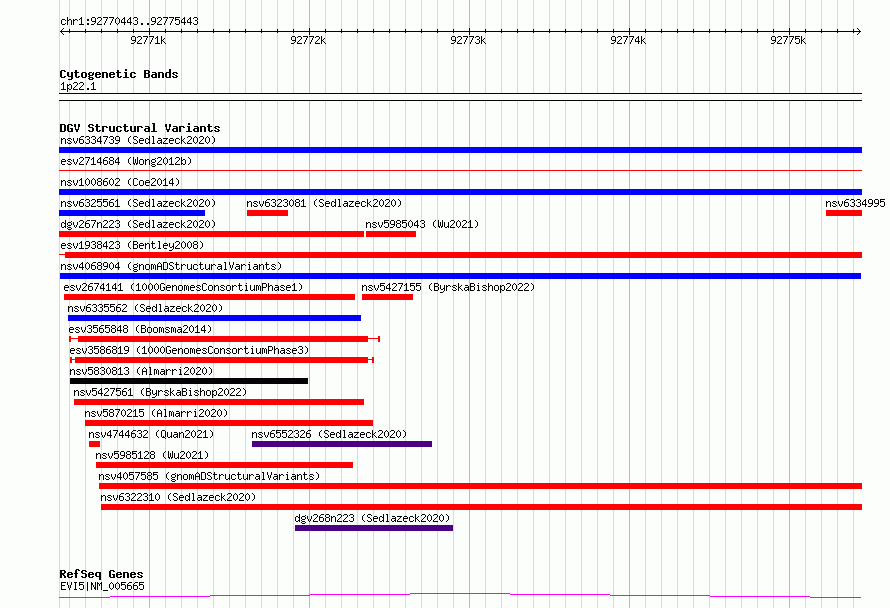This screenshot has width=890, height=608.
Task: Click the small red nsv6323081 bar
Action: tap(267, 213)
